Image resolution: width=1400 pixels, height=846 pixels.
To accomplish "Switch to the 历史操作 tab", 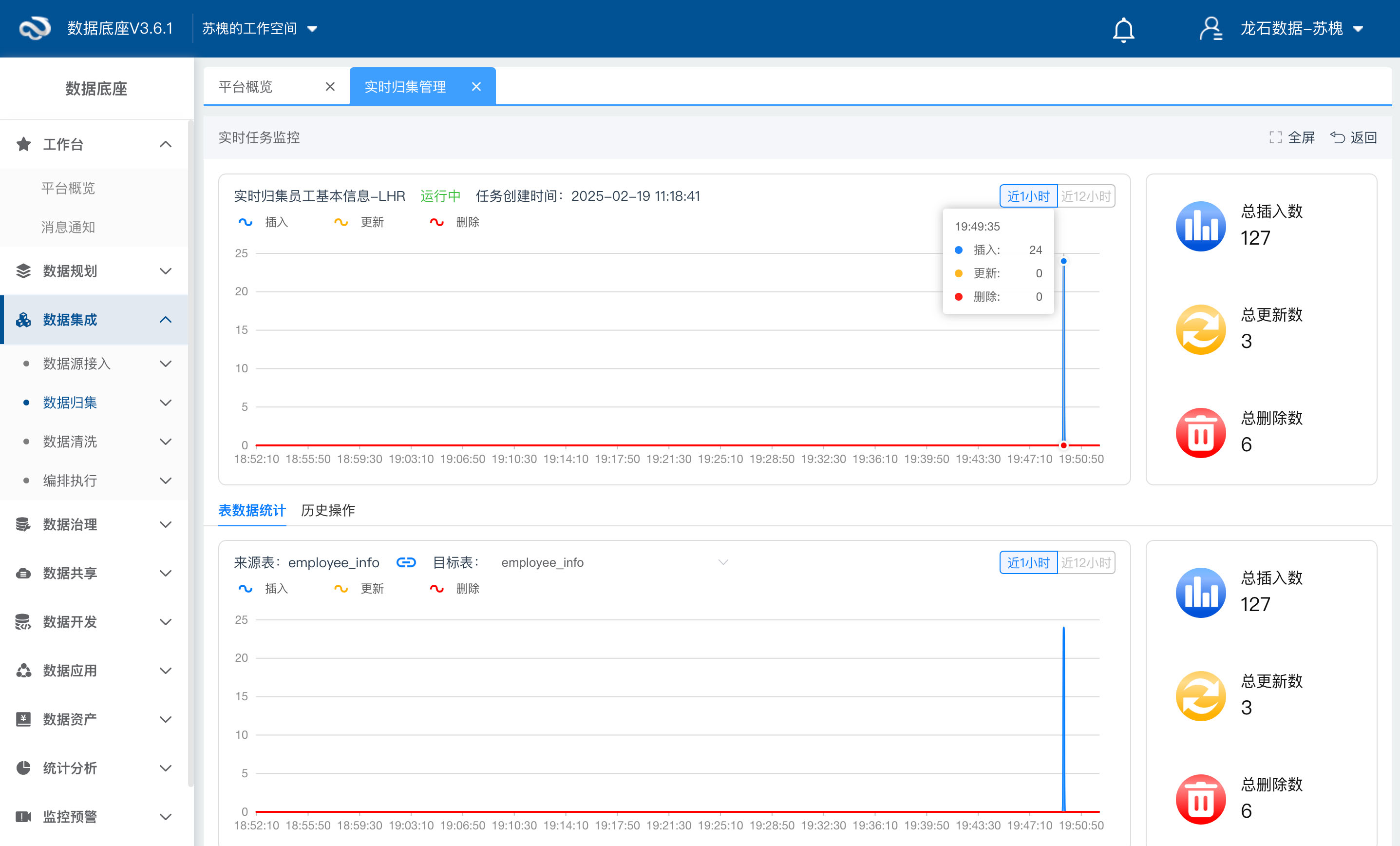I will click(x=328, y=510).
